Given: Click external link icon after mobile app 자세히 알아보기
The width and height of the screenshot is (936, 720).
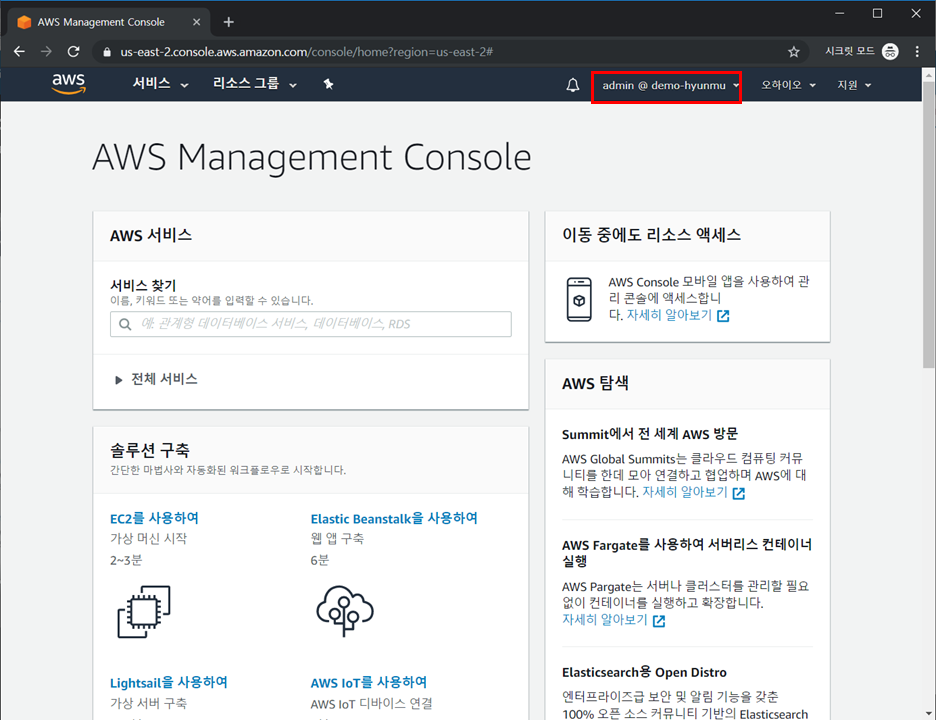Looking at the screenshot, I should [x=723, y=316].
